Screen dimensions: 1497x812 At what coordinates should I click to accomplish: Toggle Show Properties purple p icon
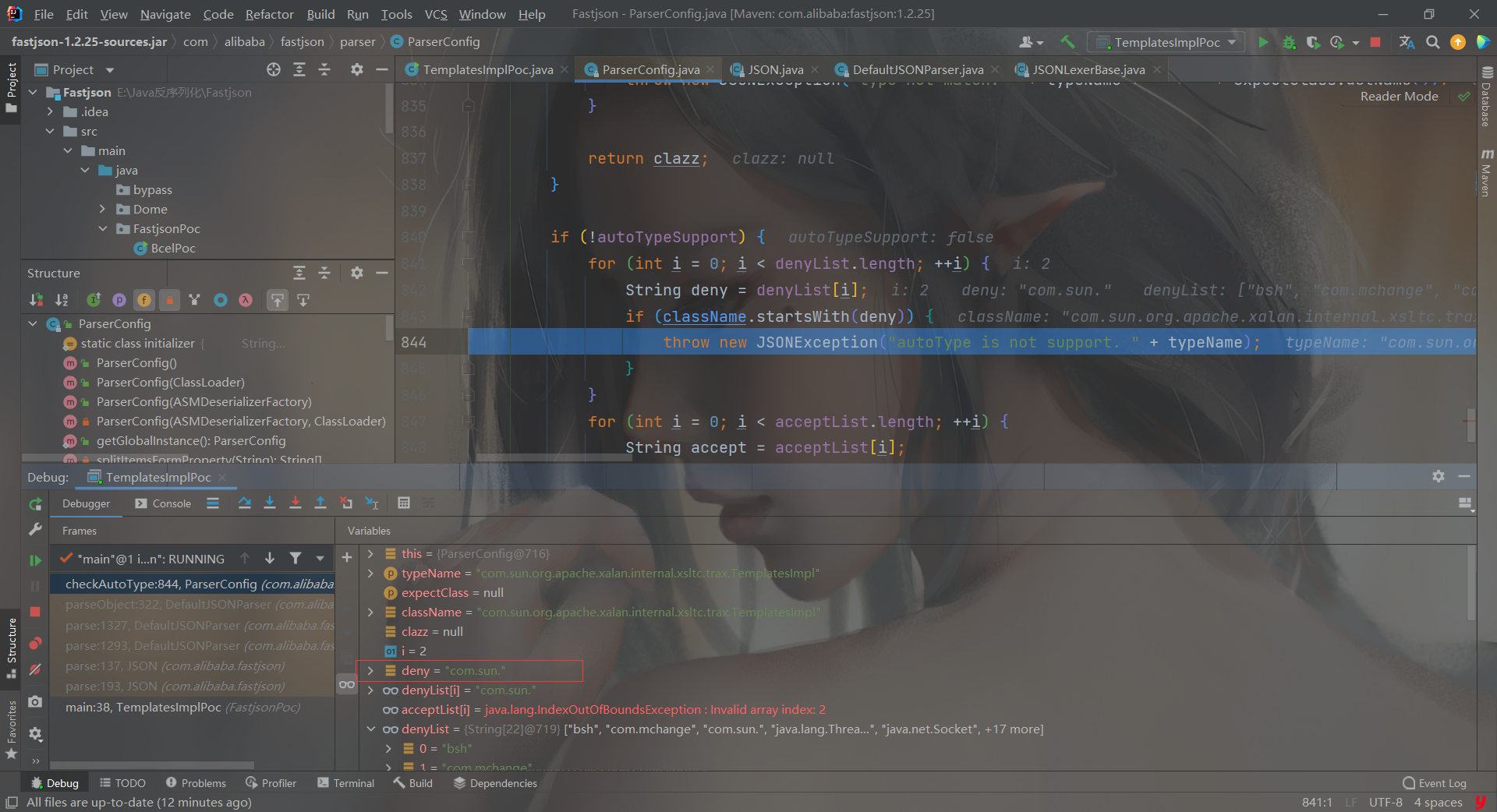(x=119, y=299)
